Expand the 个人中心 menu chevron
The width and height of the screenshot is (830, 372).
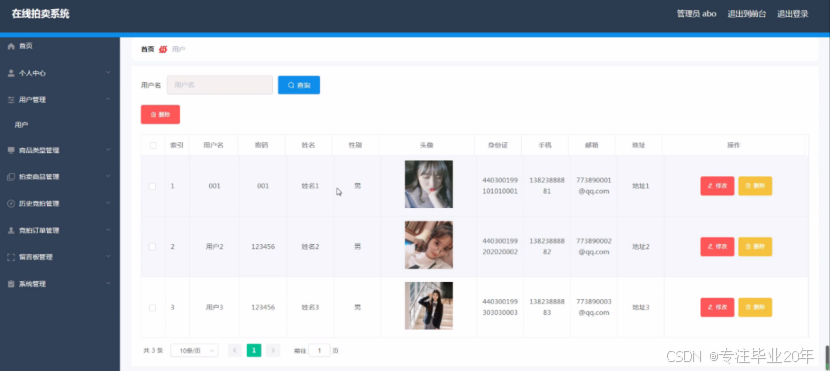[108, 72]
